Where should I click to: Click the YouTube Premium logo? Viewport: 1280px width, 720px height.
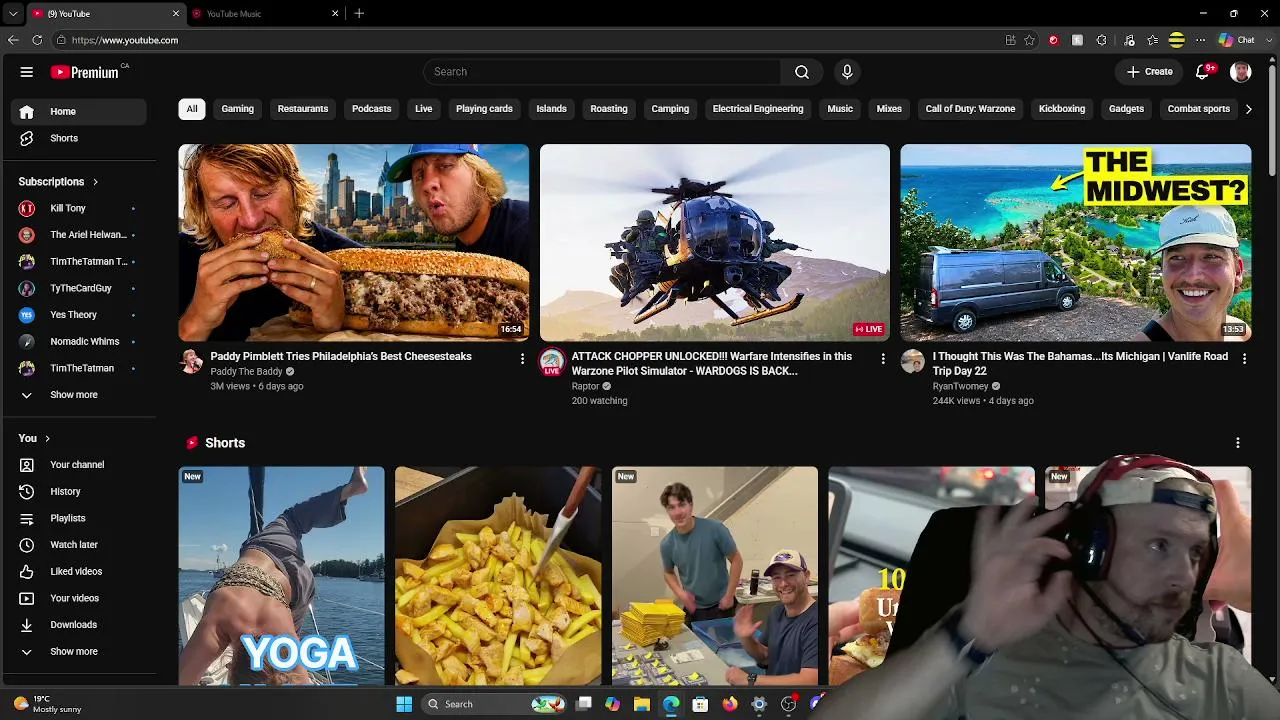point(85,72)
